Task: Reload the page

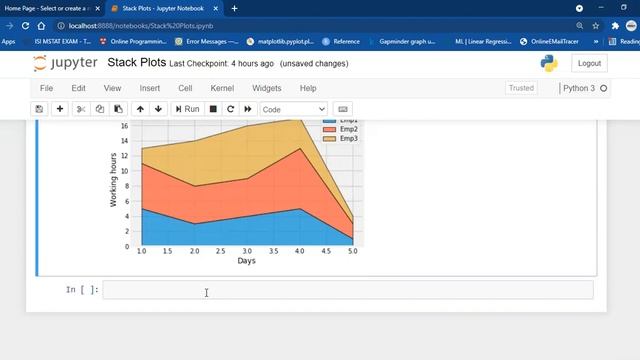Action: point(25,26)
